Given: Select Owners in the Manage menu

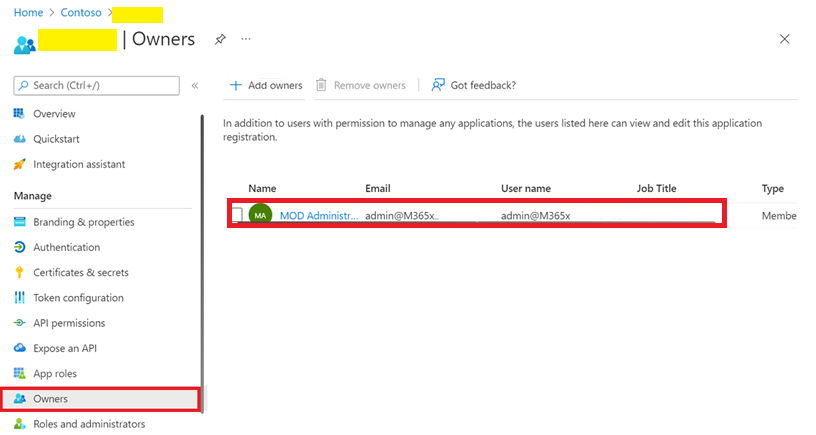Looking at the screenshot, I should (x=99, y=399).
